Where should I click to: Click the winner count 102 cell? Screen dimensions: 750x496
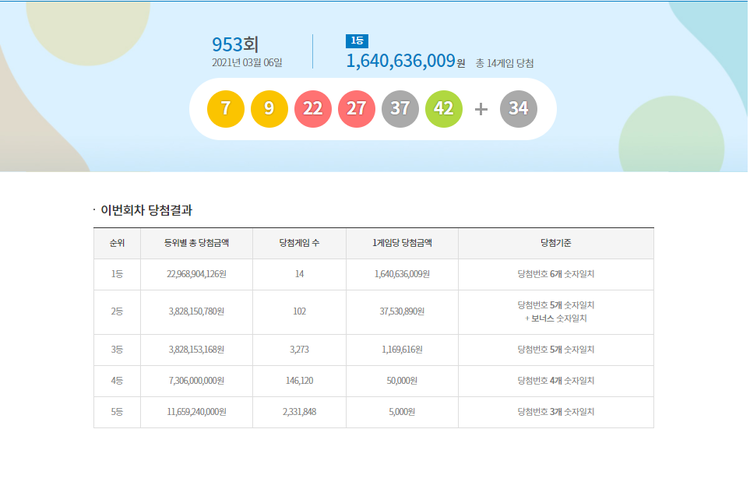coord(299,311)
